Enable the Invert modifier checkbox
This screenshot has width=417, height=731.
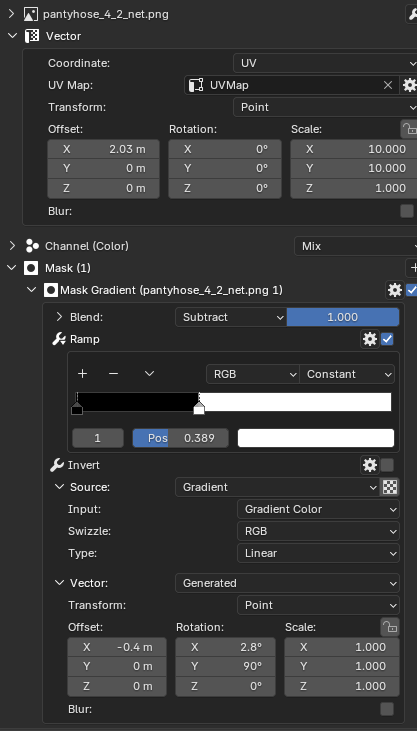[387, 465]
